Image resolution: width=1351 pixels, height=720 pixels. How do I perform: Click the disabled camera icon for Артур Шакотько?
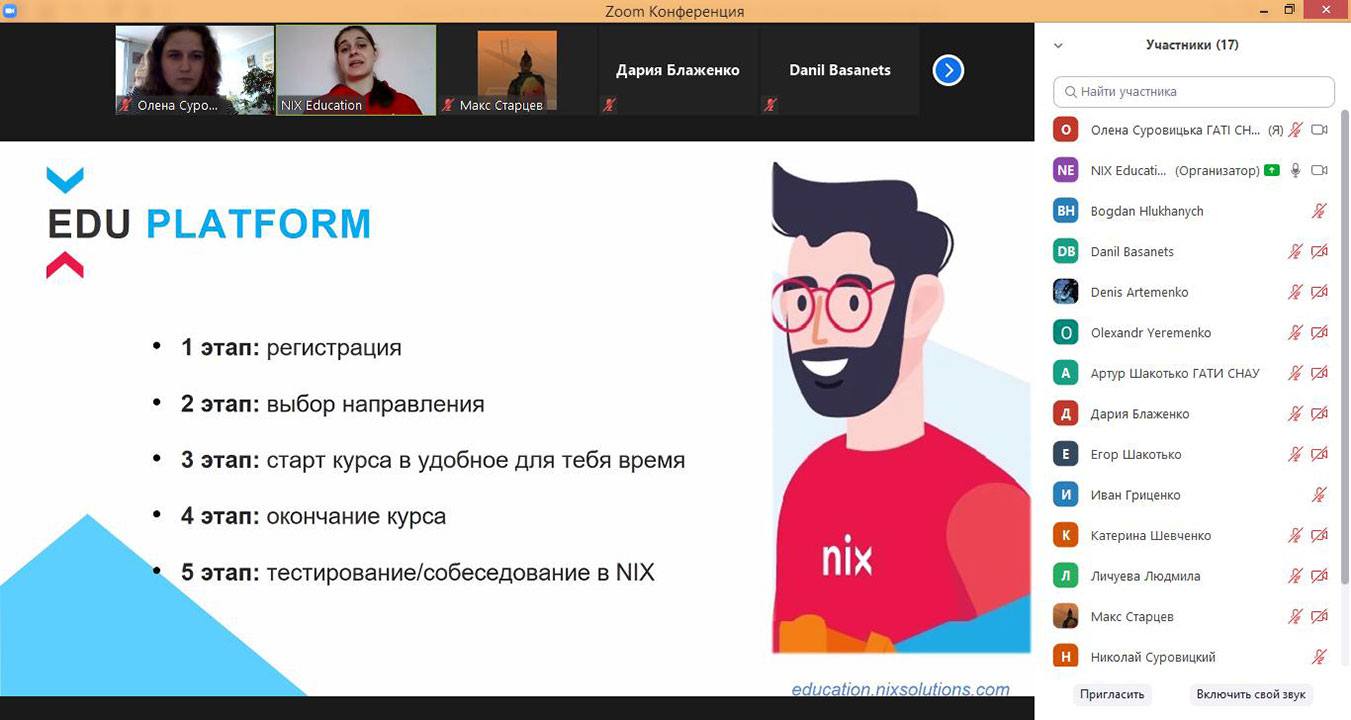tap(1319, 373)
